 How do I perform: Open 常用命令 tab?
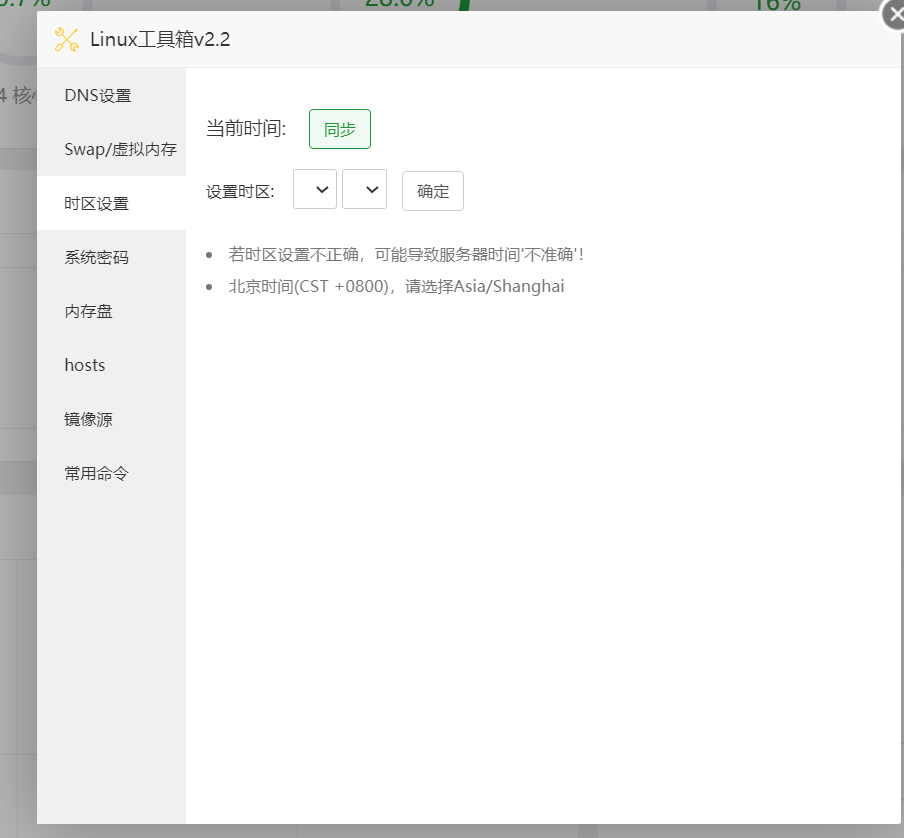[x=111, y=474]
